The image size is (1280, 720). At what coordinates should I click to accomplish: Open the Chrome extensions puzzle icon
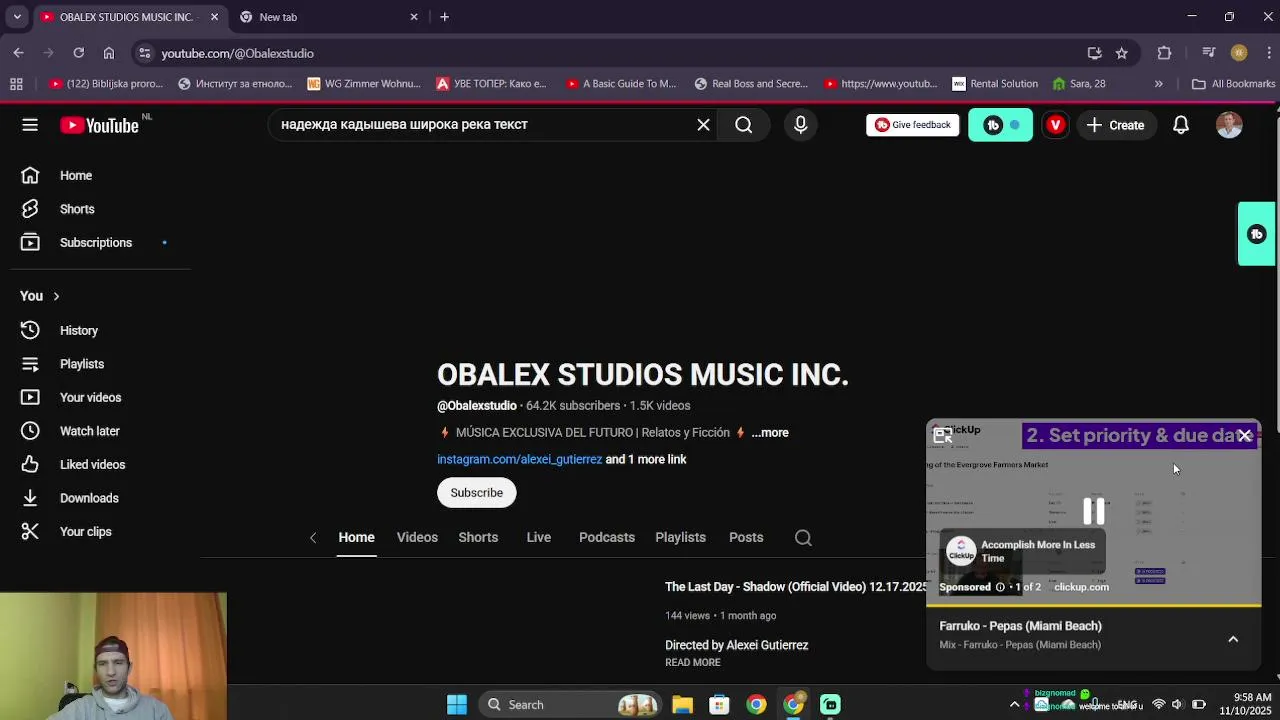pyautogui.click(x=1164, y=53)
